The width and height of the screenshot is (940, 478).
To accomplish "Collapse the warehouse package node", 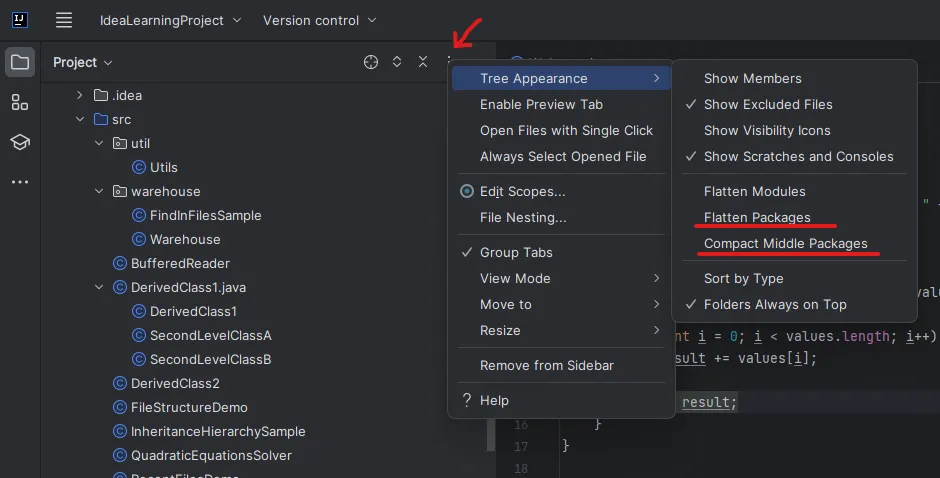I will tap(99, 191).
